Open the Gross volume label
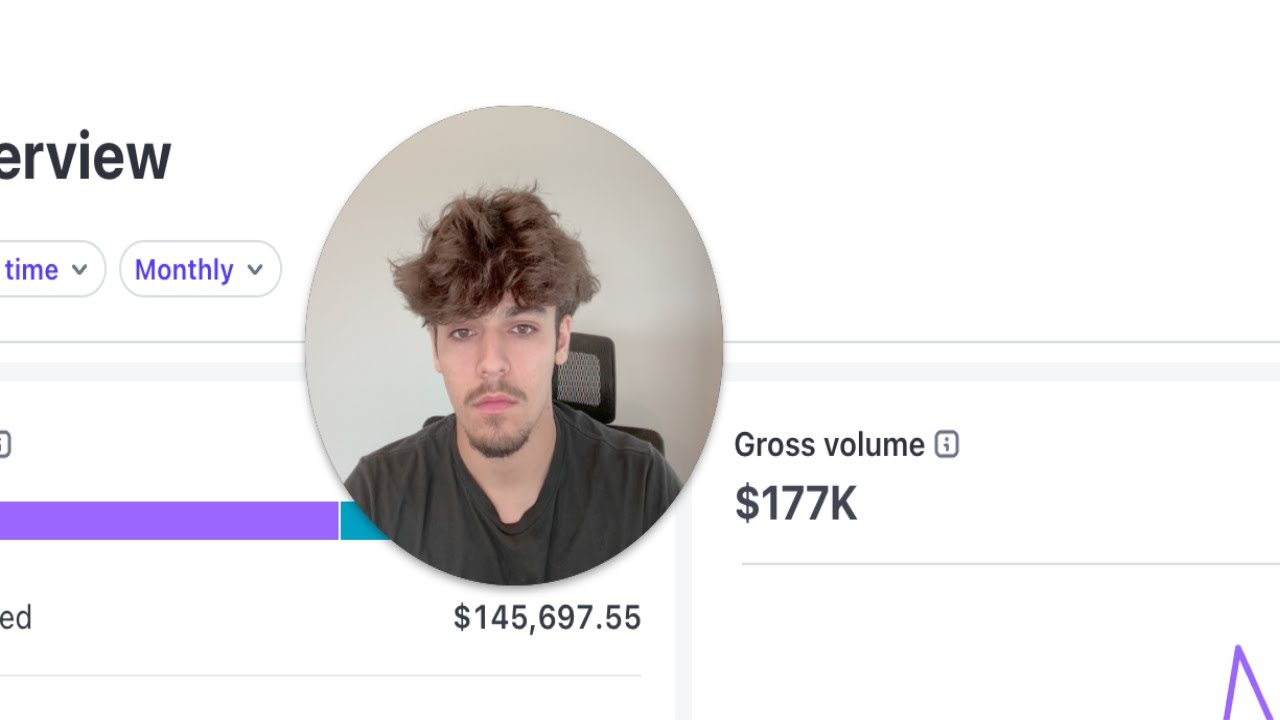1280x720 pixels. tap(829, 445)
